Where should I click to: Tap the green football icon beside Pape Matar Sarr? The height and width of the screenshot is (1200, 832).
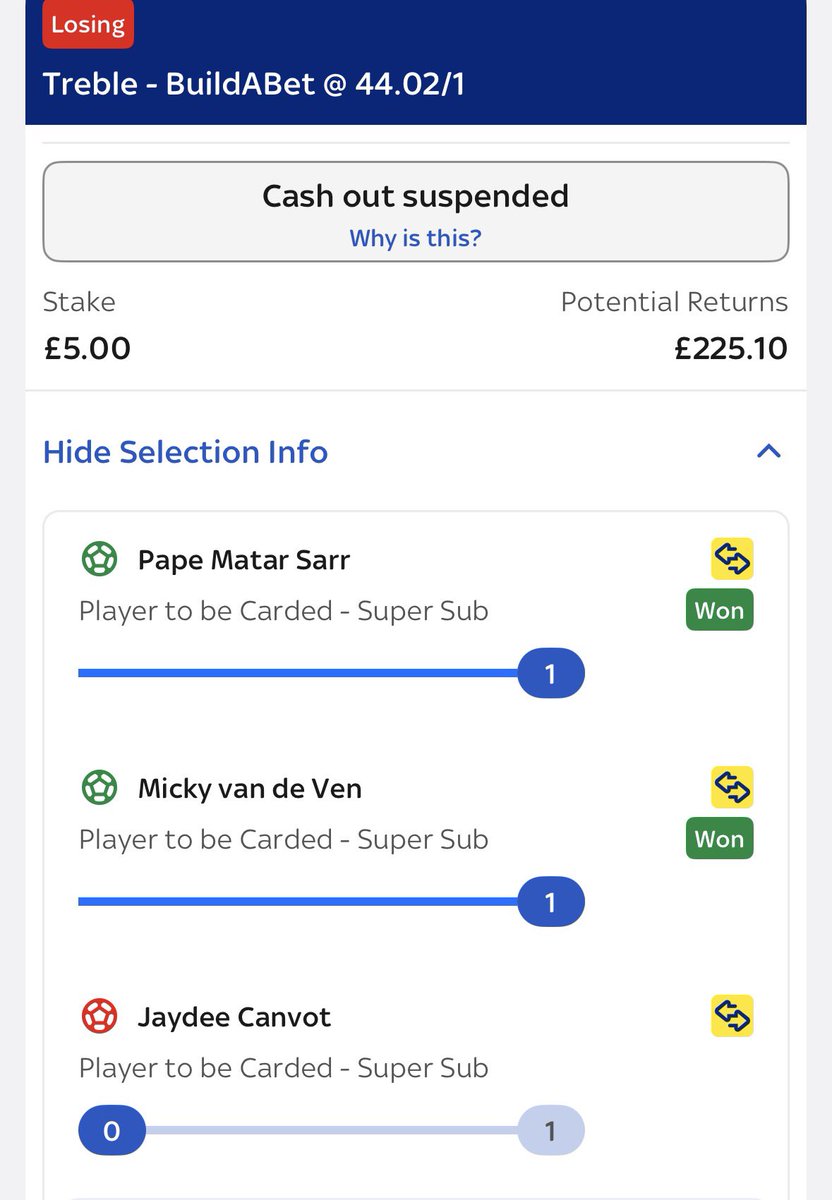coord(99,559)
